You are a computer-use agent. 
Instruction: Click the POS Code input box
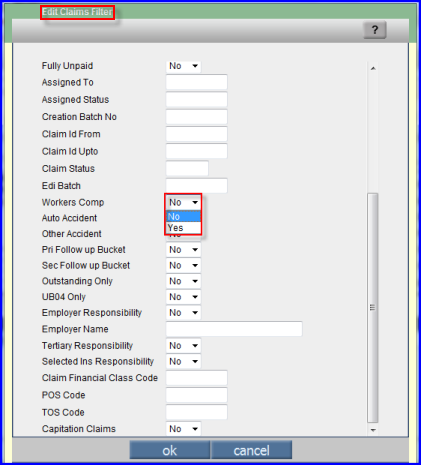197,395
